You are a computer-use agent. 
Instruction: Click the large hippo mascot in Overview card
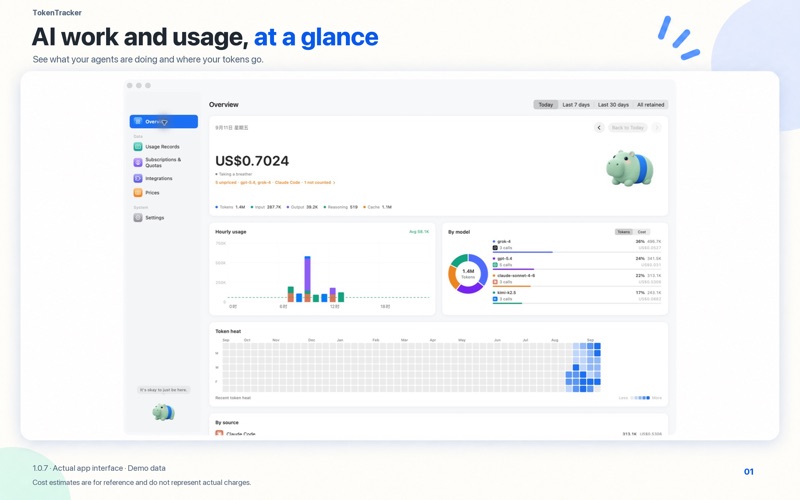pos(630,168)
